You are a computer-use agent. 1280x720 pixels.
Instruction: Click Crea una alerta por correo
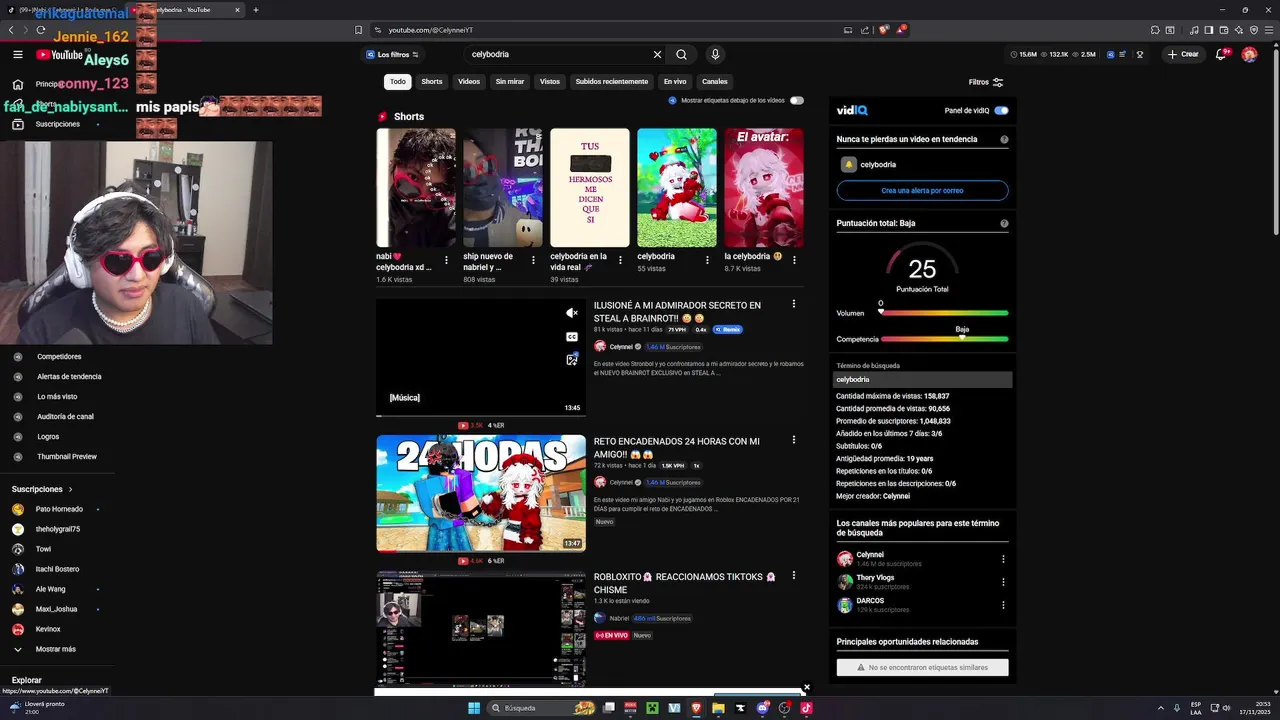(922, 190)
